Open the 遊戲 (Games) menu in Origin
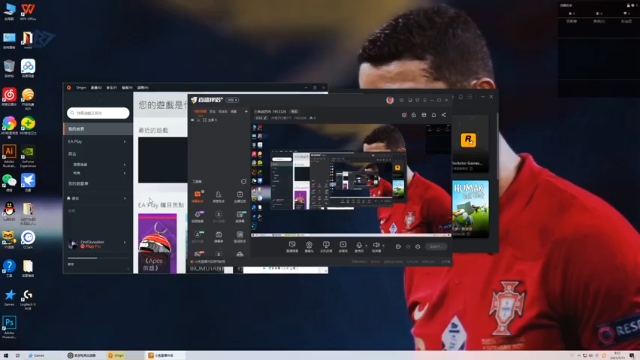Viewport: 640px width, 360px height. click(x=96, y=87)
